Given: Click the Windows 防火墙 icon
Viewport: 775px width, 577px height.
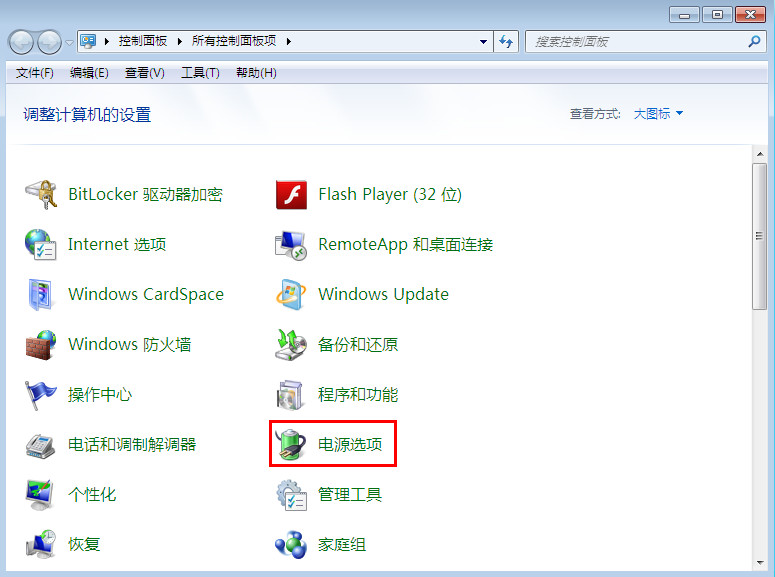Looking at the screenshot, I should click(x=41, y=344).
